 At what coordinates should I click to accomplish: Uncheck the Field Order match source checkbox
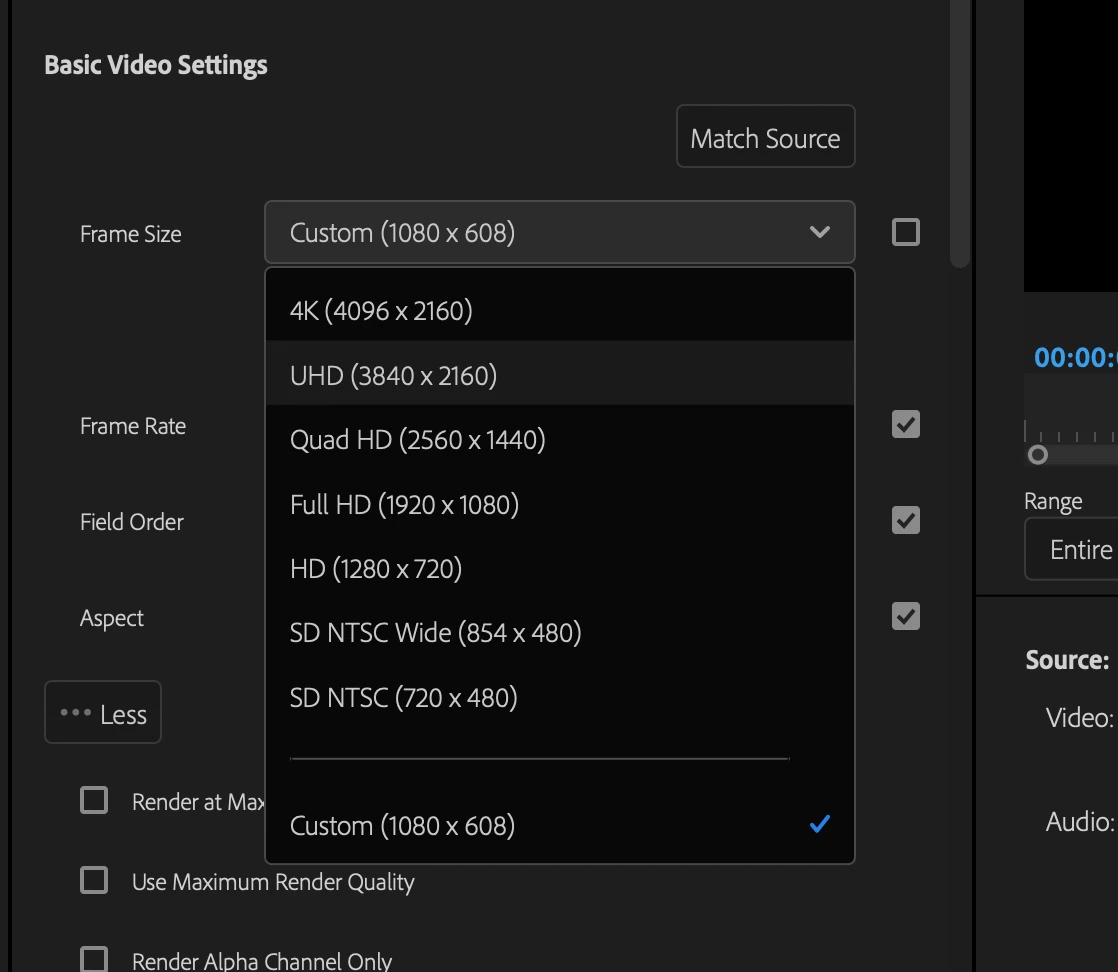[906, 521]
